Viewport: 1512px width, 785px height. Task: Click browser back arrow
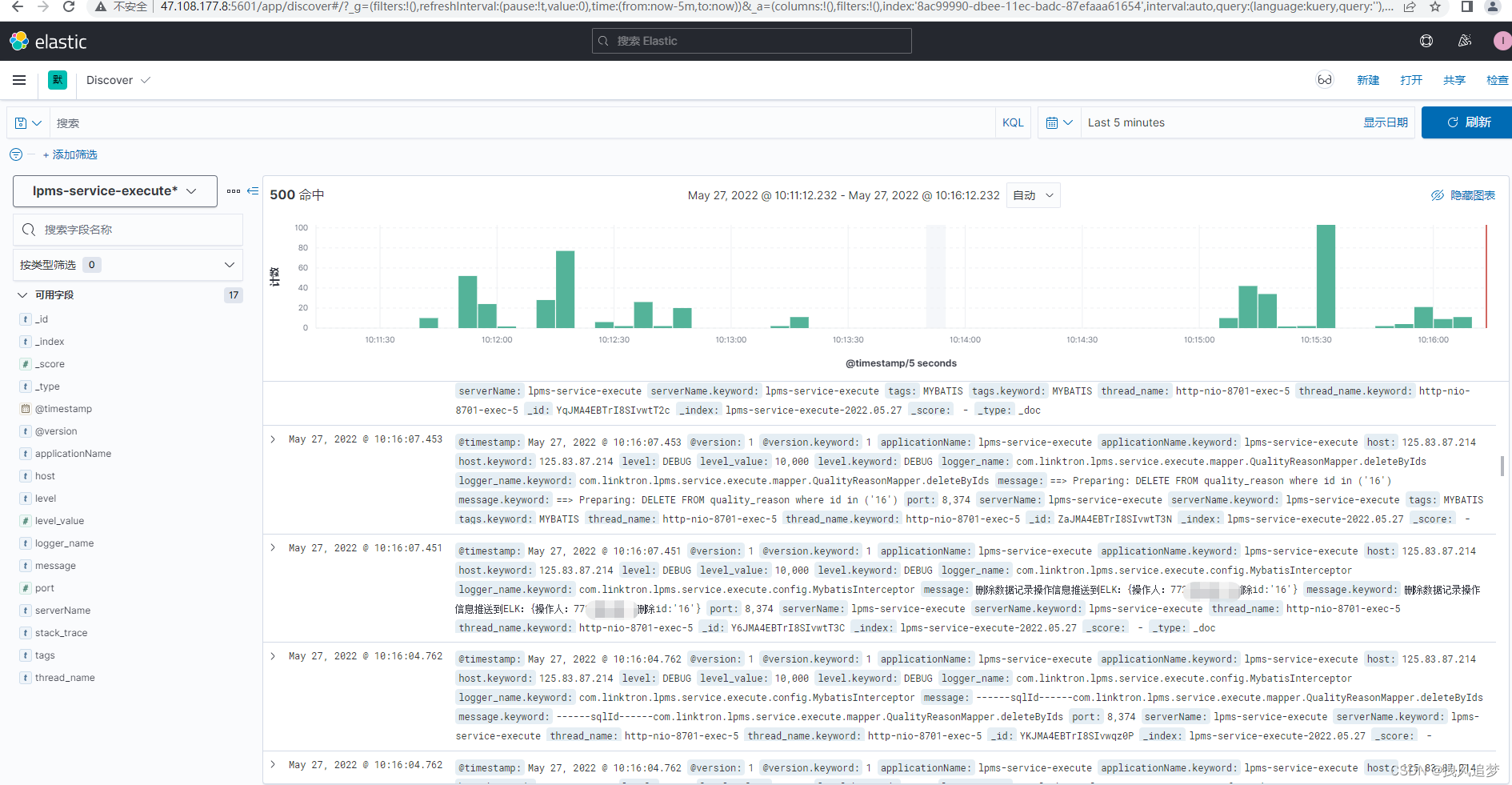(18, 6)
